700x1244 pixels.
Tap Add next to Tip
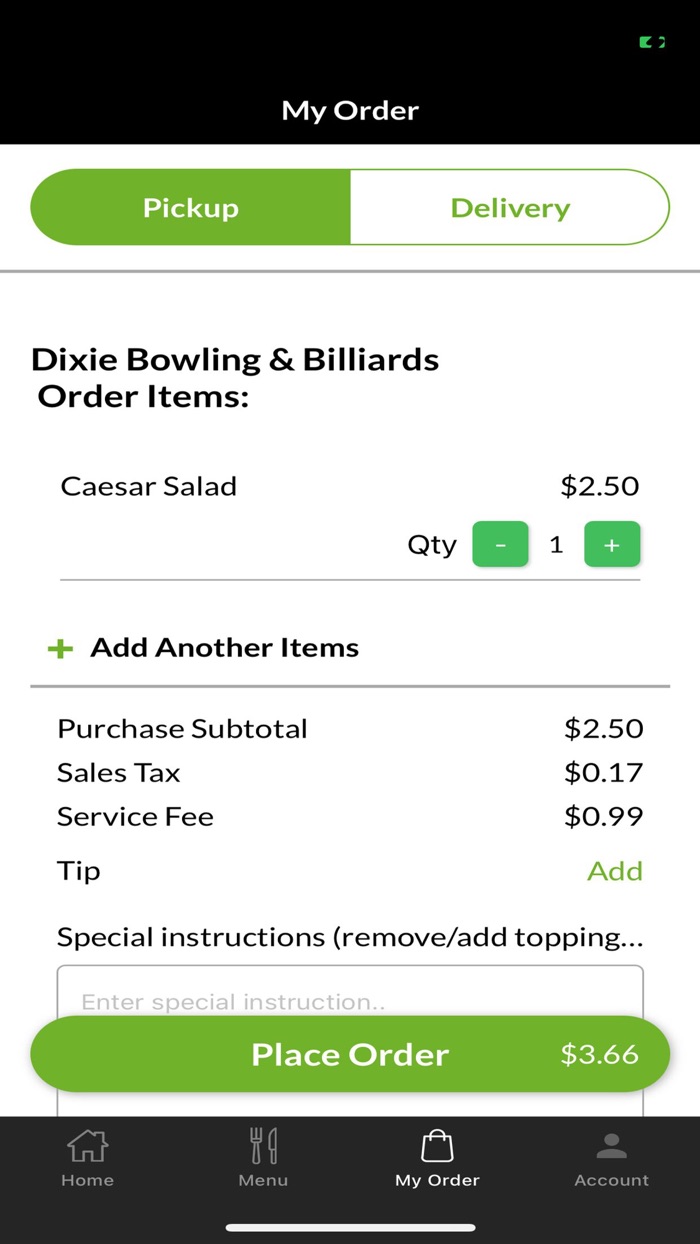click(x=615, y=871)
